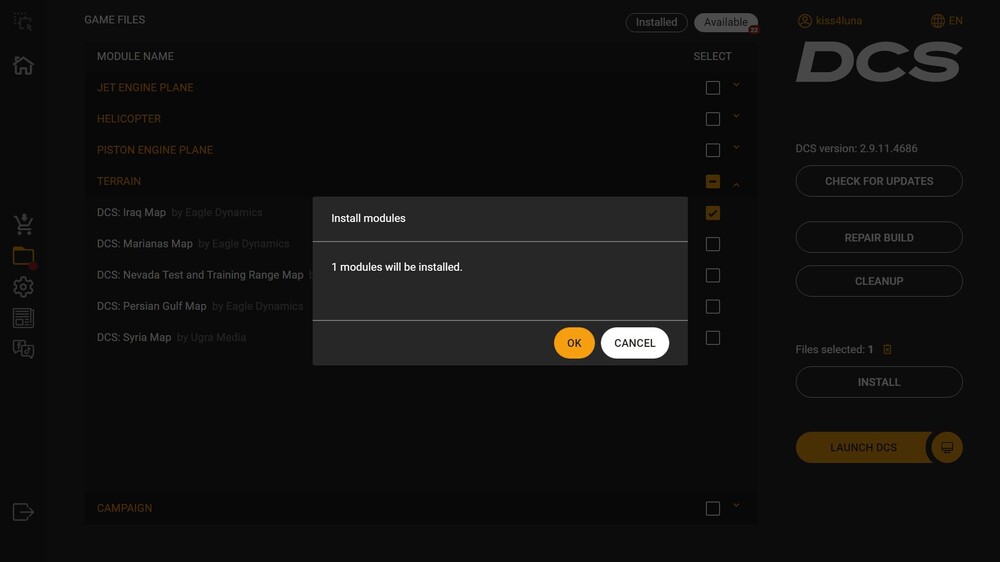Cancel the Install modules dialog
1000x562 pixels.
pyautogui.click(x=635, y=343)
